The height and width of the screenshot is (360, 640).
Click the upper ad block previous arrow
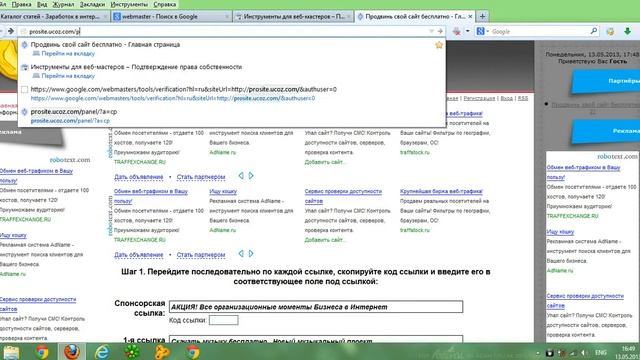pos(241,176)
